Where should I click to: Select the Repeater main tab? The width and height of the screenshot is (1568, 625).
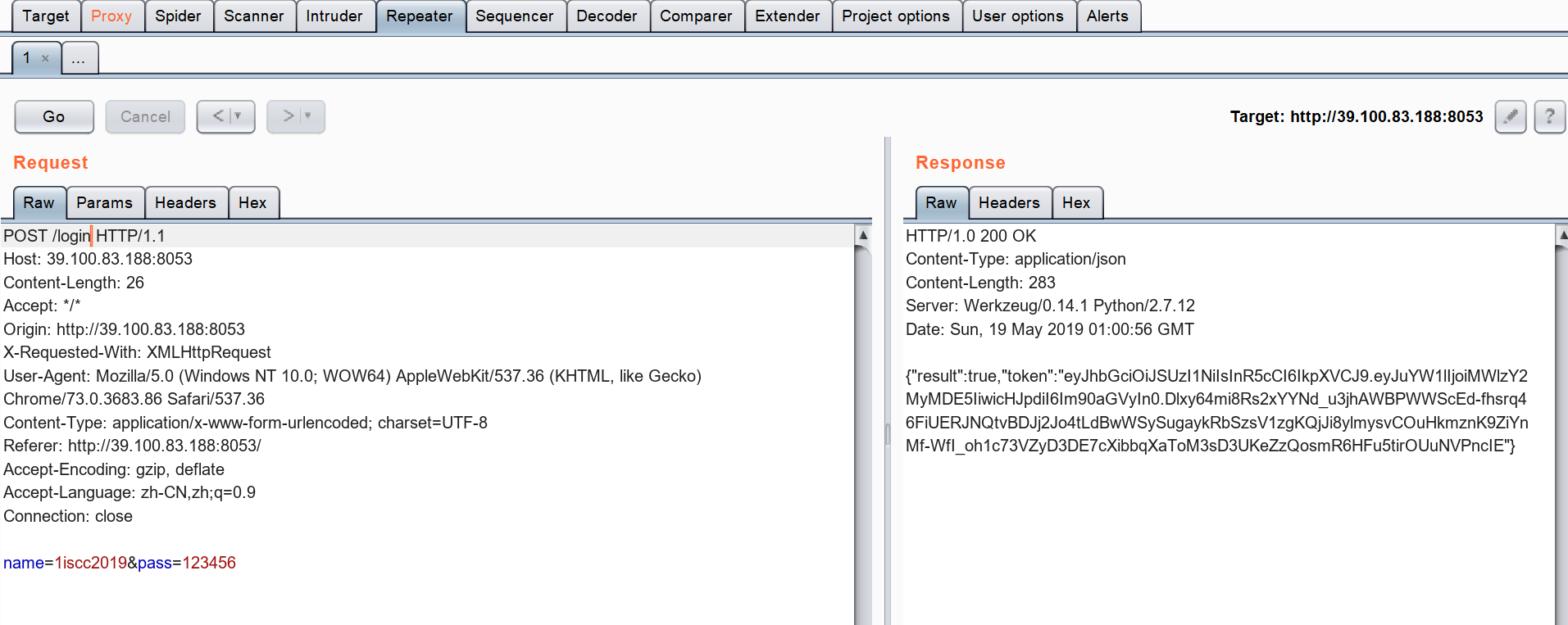(420, 16)
